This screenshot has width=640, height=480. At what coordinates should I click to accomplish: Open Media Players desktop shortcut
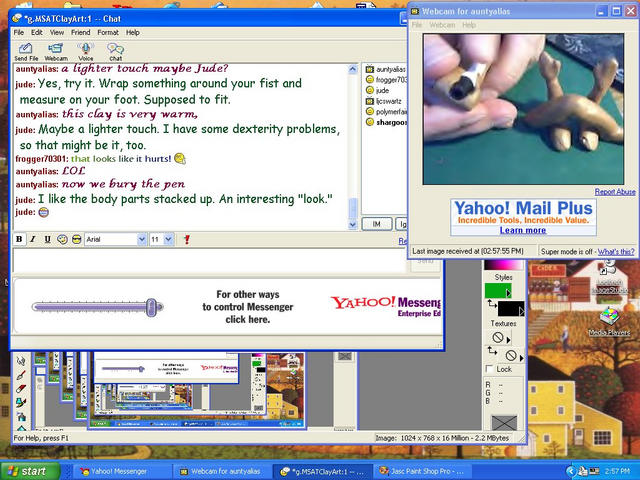coord(609,322)
